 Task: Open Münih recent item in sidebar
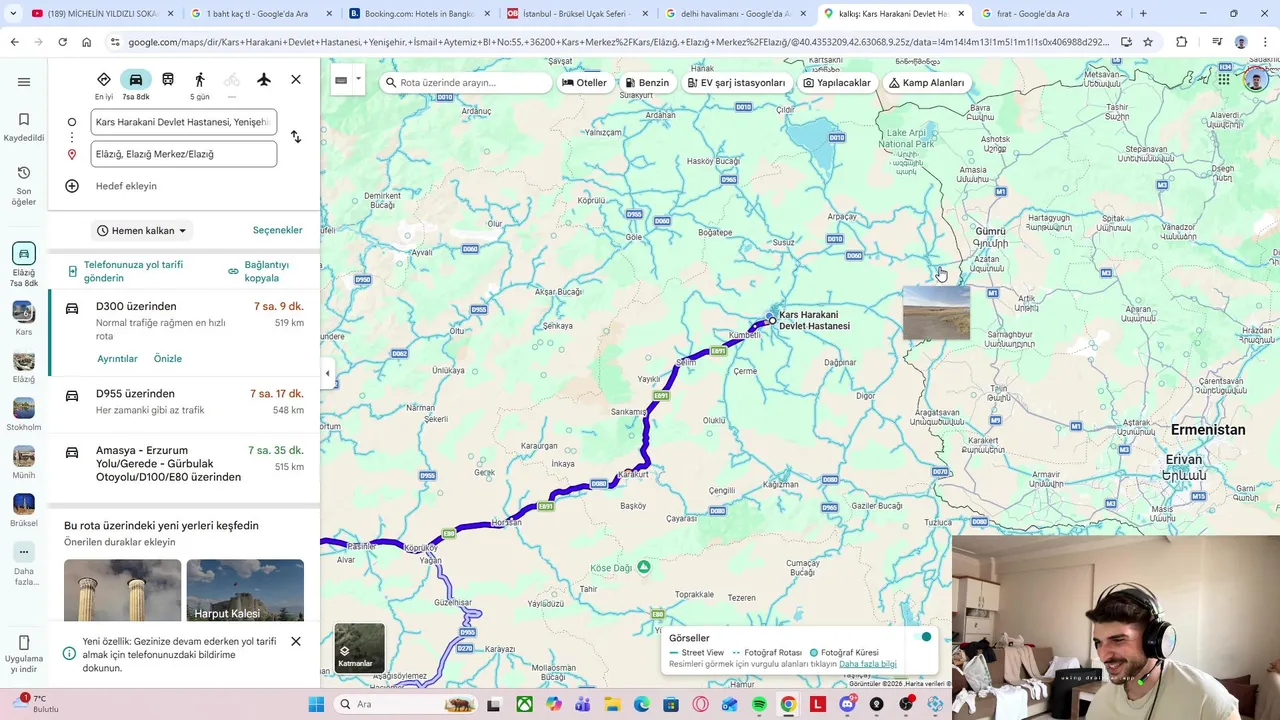24,462
